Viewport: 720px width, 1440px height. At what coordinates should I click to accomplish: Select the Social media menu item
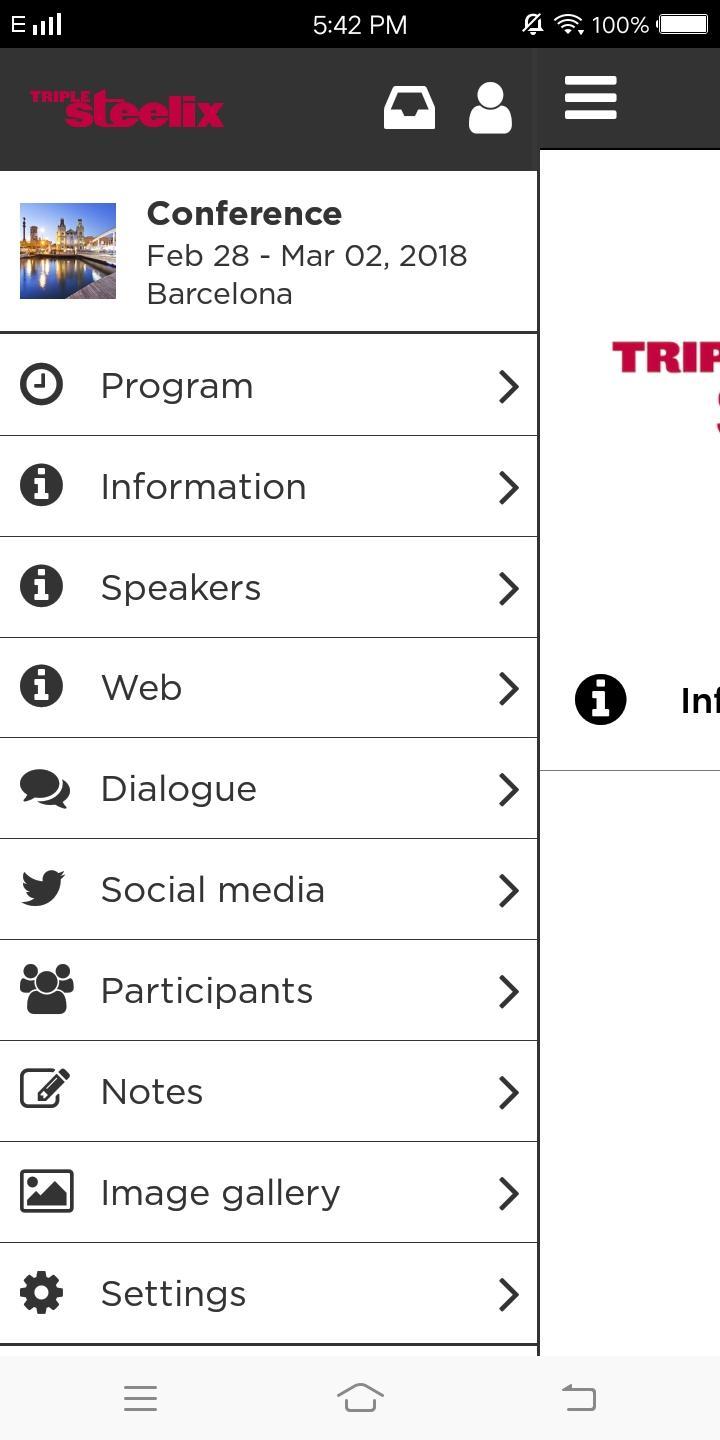pos(212,890)
